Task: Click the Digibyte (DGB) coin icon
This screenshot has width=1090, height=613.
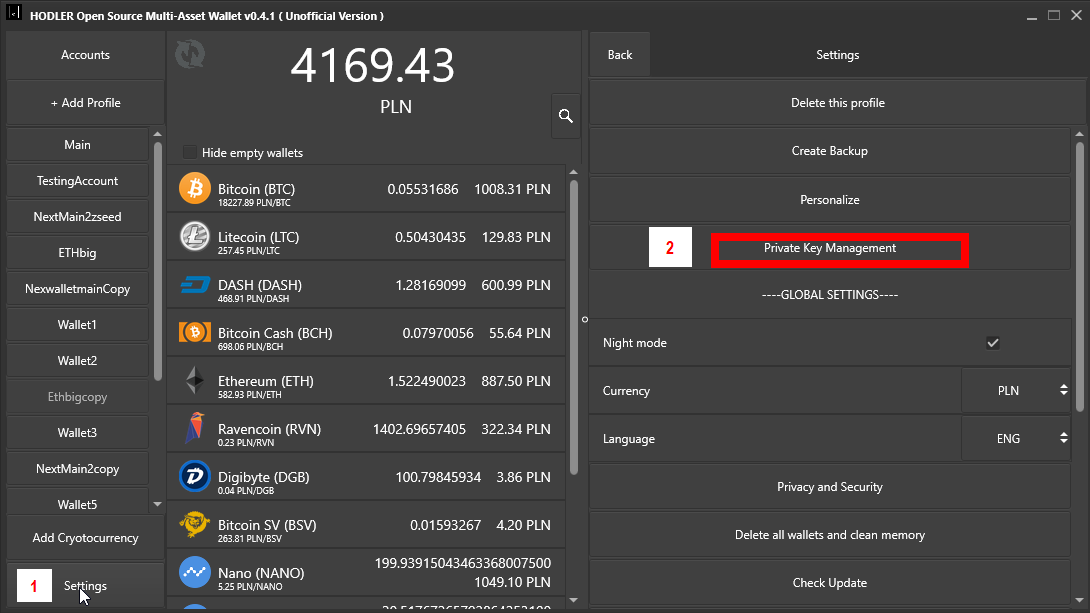Action: (195, 476)
